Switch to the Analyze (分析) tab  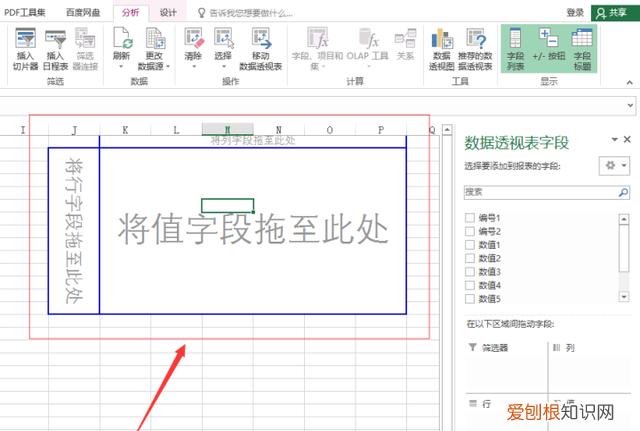click(x=131, y=13)
